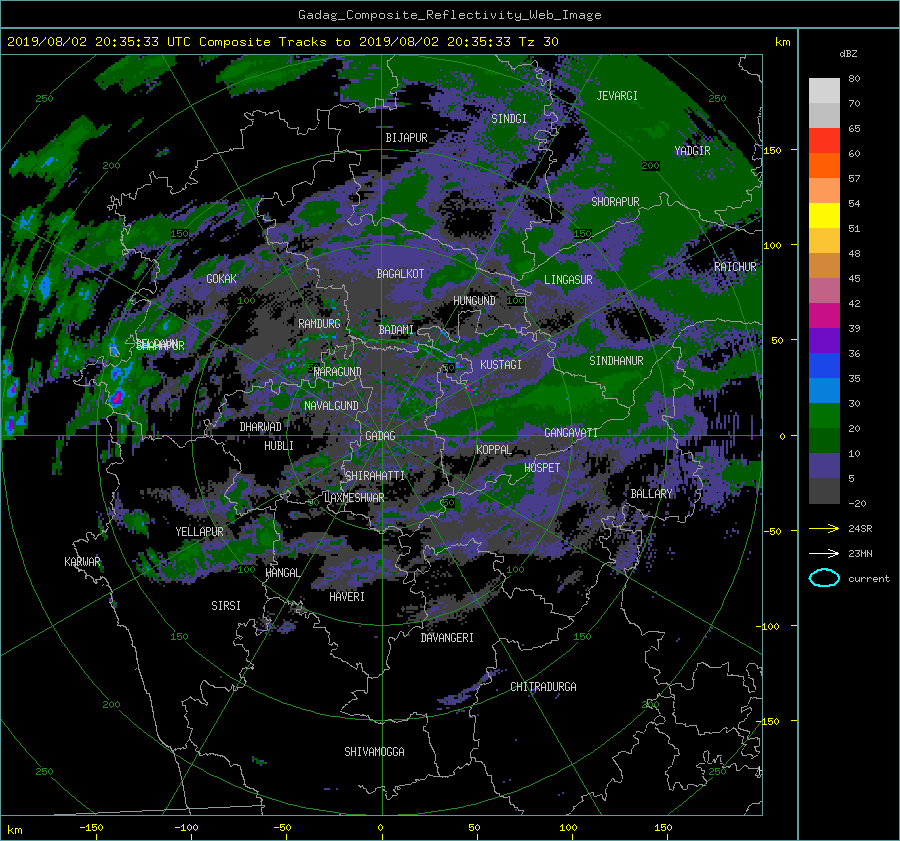
Task: Click the purple 5 dBZ color swatch
Action: 824,465
